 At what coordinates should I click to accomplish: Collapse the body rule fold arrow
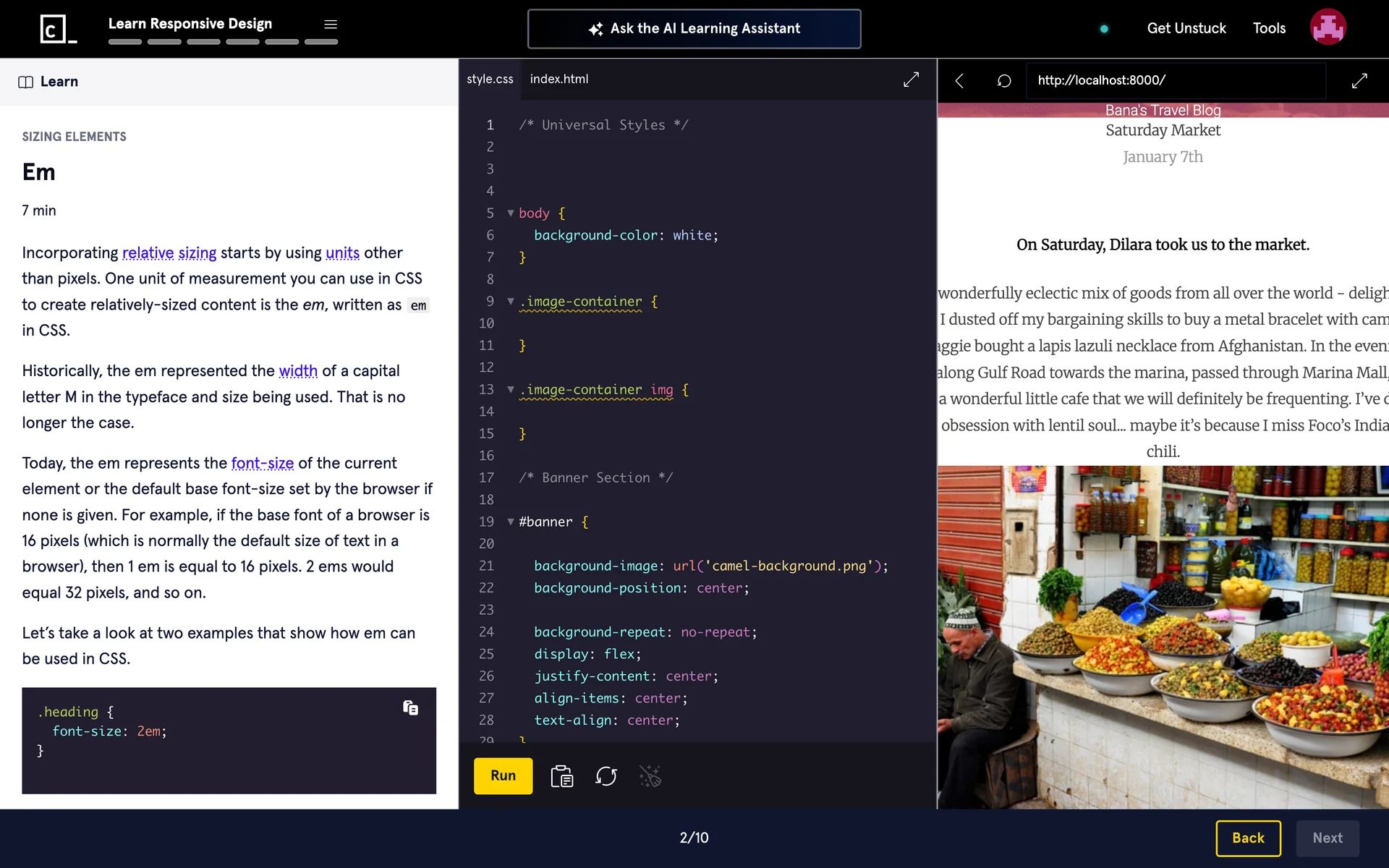tap(511, 213)
